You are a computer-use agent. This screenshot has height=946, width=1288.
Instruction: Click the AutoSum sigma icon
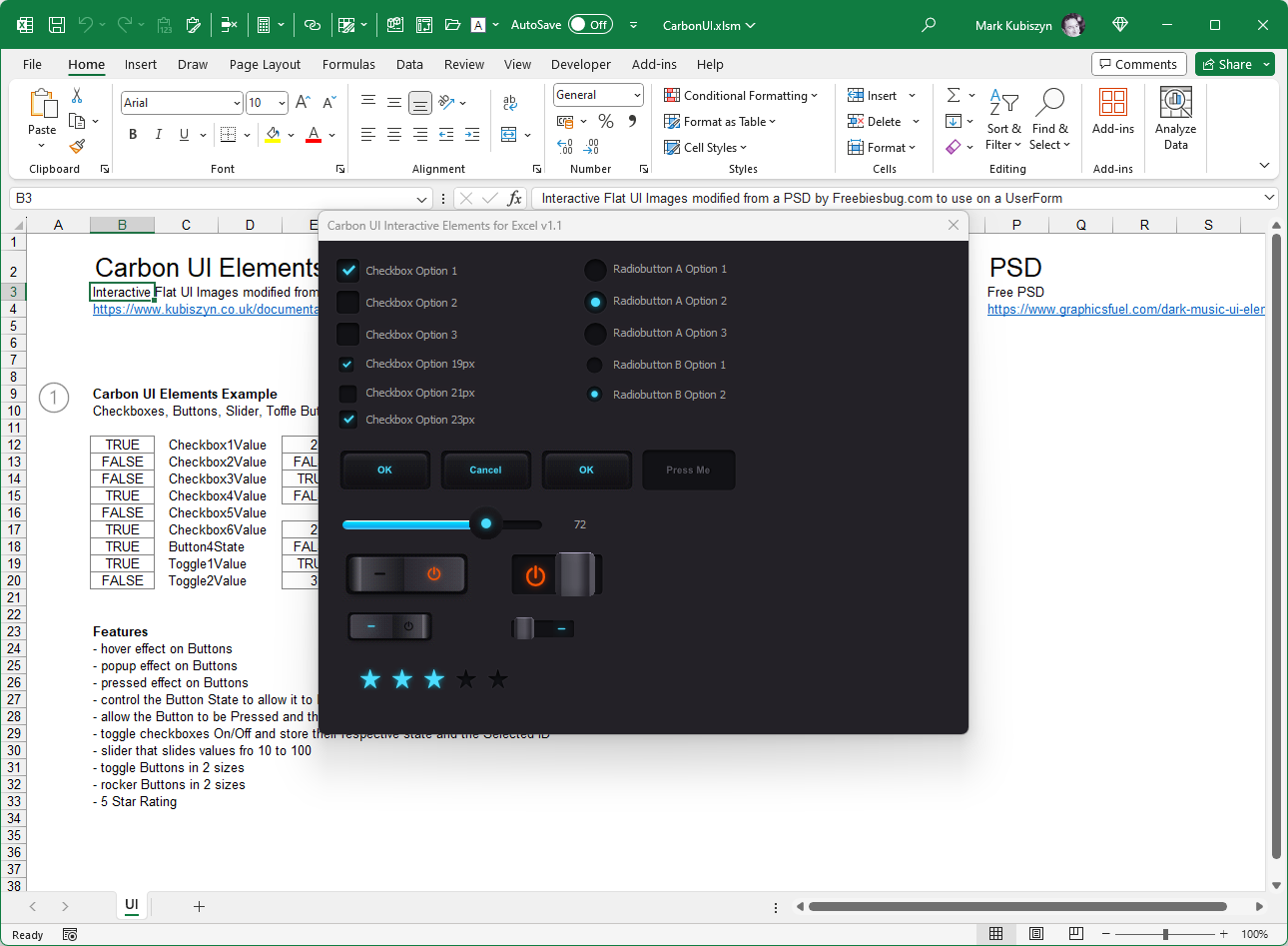954,95
